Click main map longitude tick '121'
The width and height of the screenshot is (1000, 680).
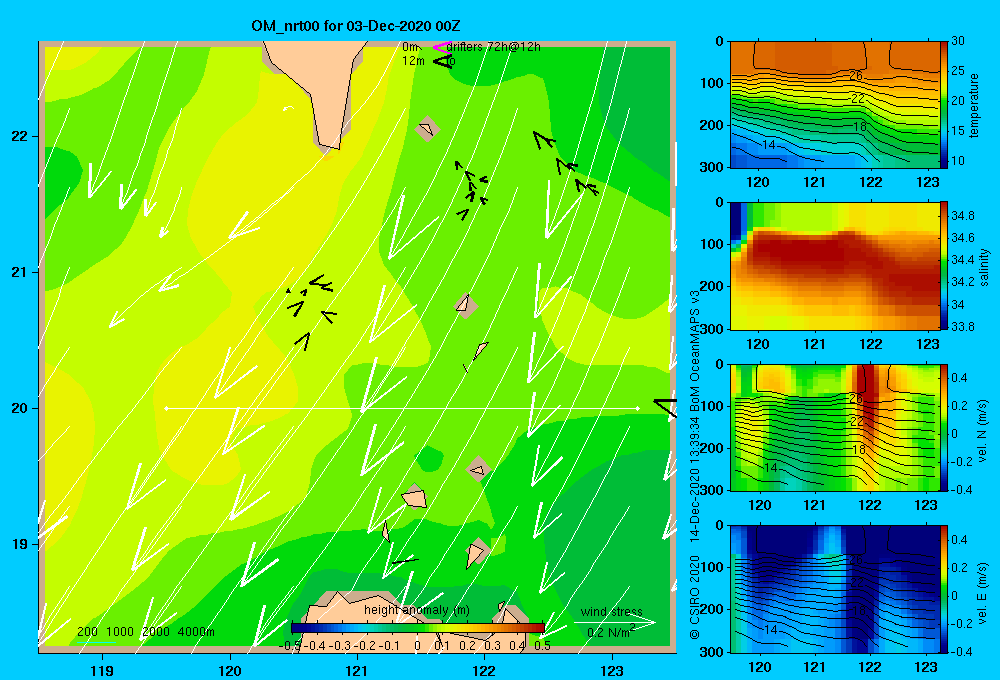tap(357, 670)
